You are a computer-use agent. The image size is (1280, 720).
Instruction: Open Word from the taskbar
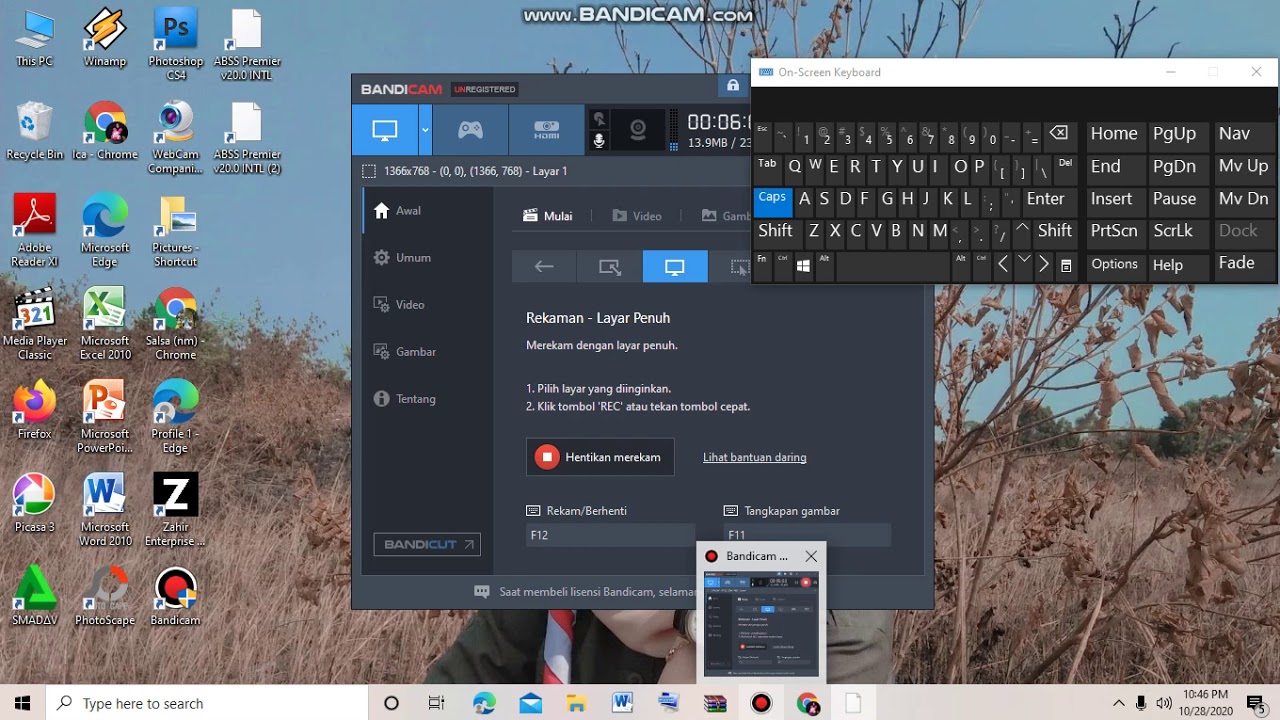[x=622, y=703]
